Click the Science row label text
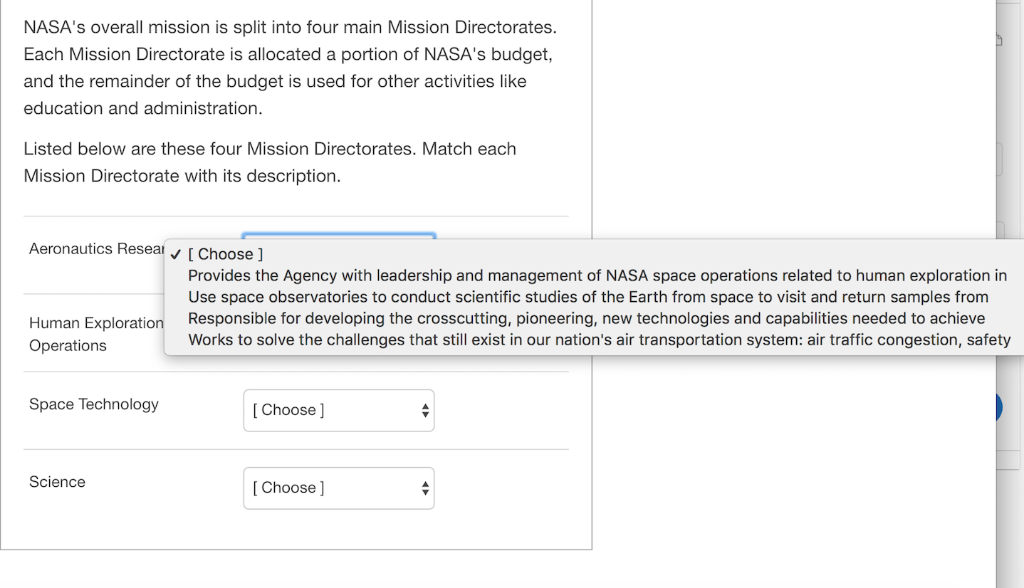This screenshot has width=1024, height=588. [57, 482]
